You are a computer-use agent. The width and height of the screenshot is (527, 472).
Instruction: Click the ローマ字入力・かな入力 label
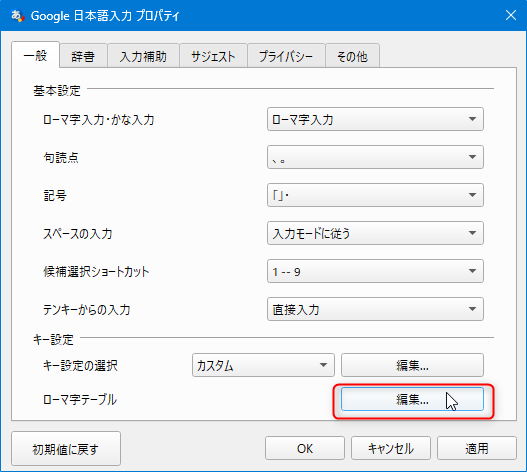pos(98,120)
